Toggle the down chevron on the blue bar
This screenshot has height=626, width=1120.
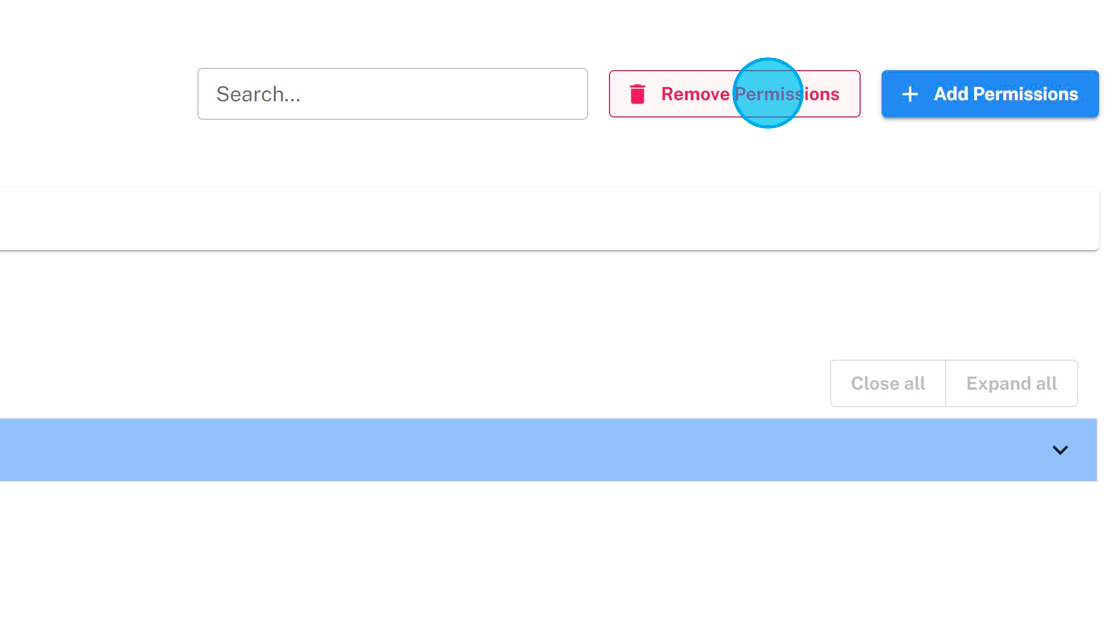[1060, 450]
